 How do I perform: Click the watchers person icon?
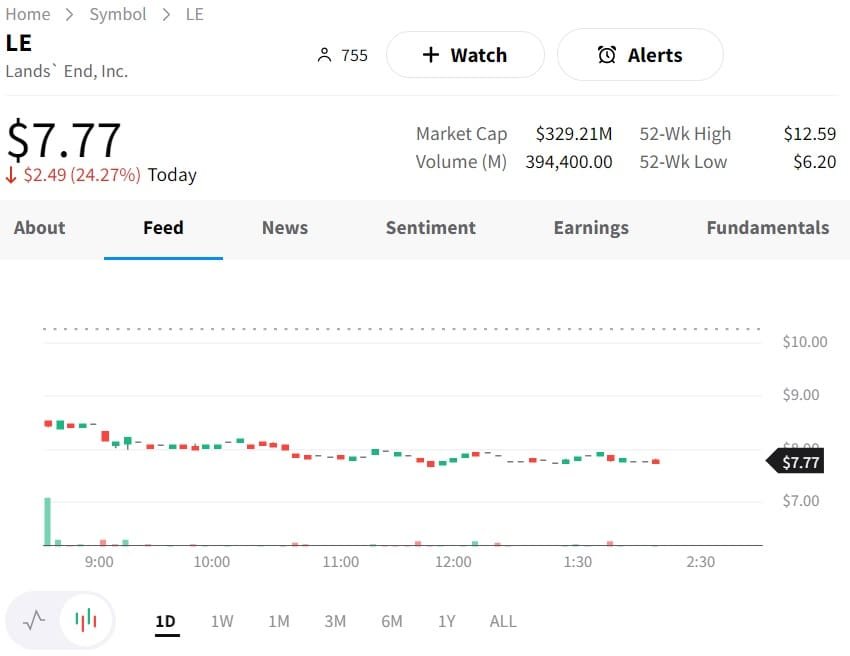pyautogui.click(x=324, y=55)
